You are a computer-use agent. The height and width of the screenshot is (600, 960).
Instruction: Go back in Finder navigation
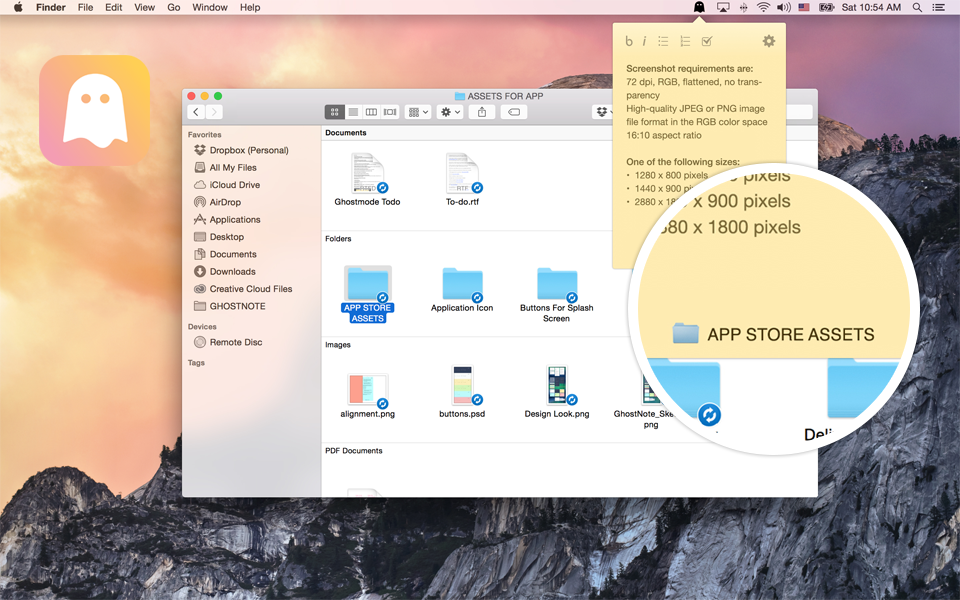click(196, 112)
